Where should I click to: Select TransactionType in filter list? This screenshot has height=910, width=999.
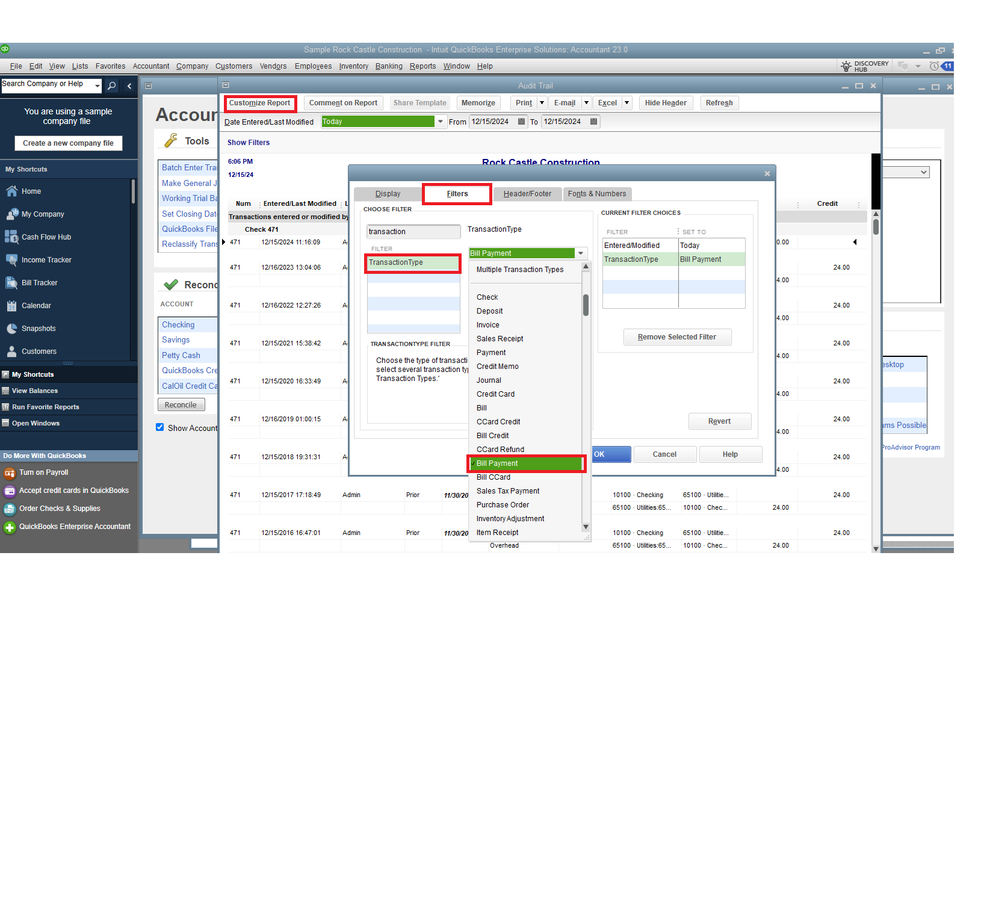click(413, 263)
